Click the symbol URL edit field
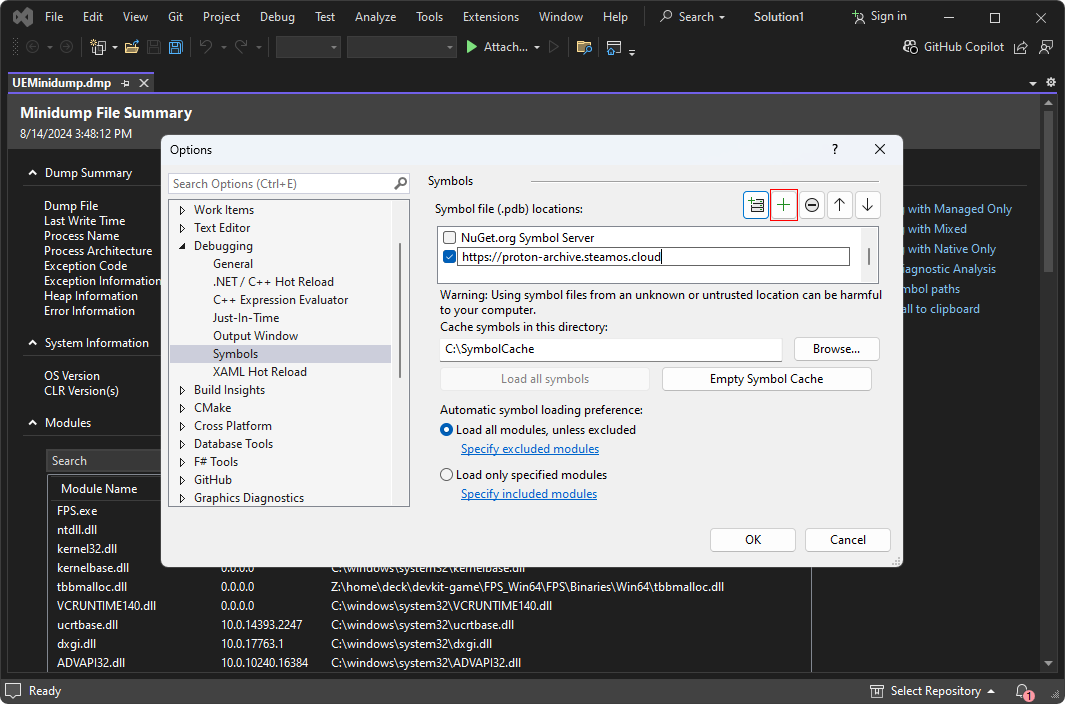1065x704 pixels. coord(653,257)
